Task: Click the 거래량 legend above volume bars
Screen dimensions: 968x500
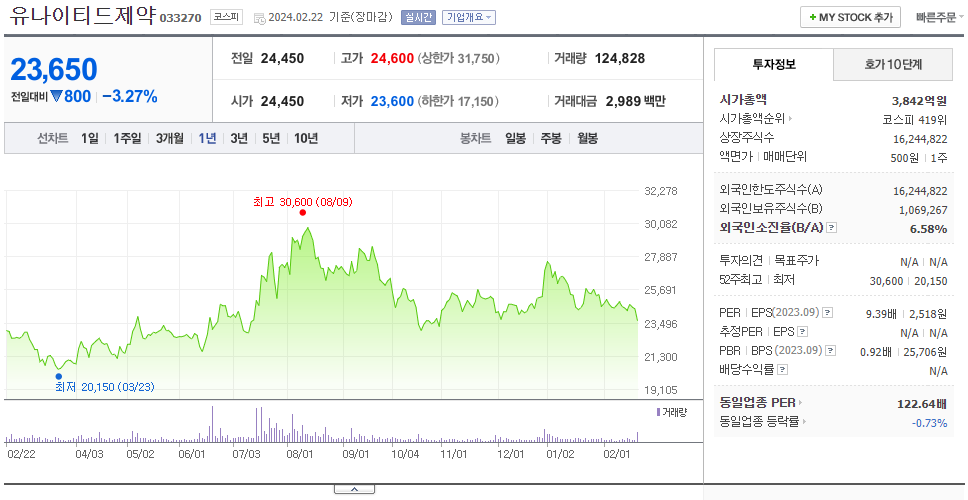Action: pyautogui.click(x=672, y=412)
